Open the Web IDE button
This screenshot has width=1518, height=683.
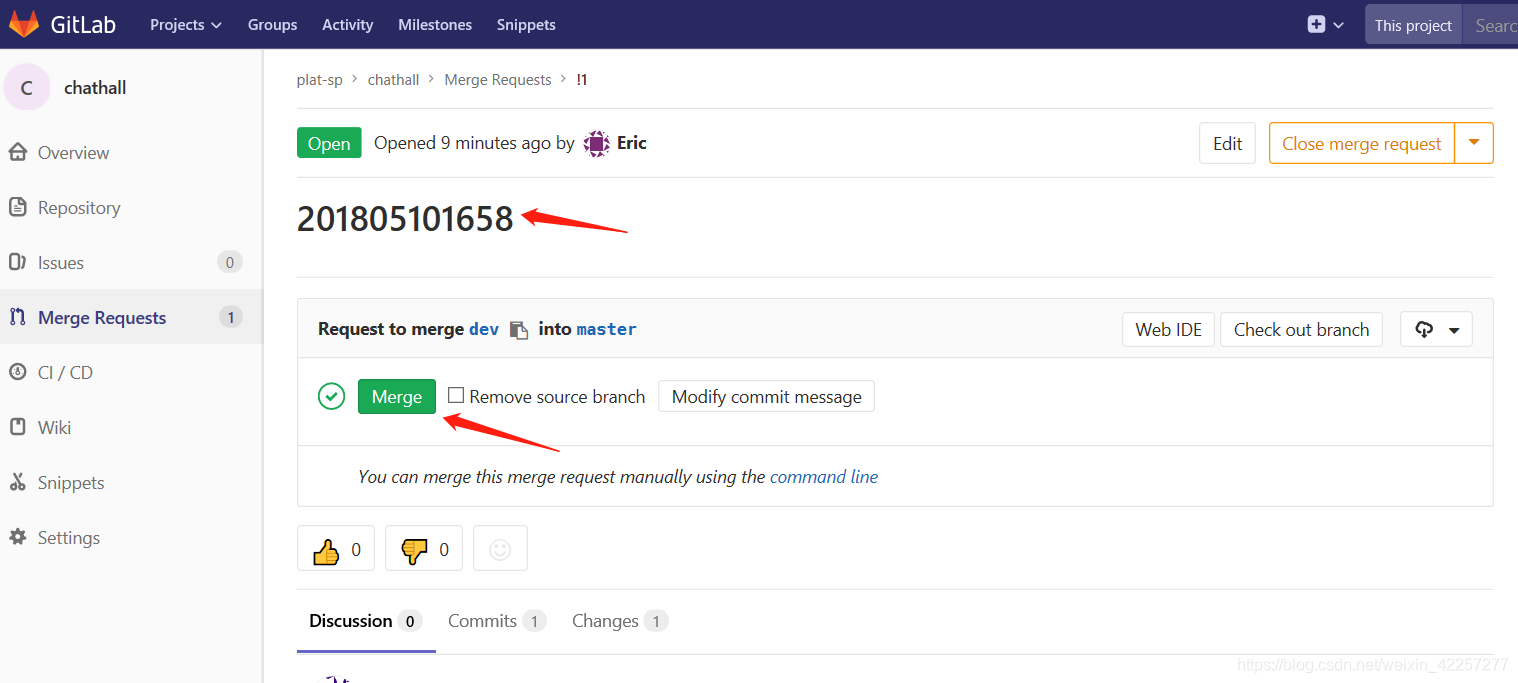coord(1168,329)
